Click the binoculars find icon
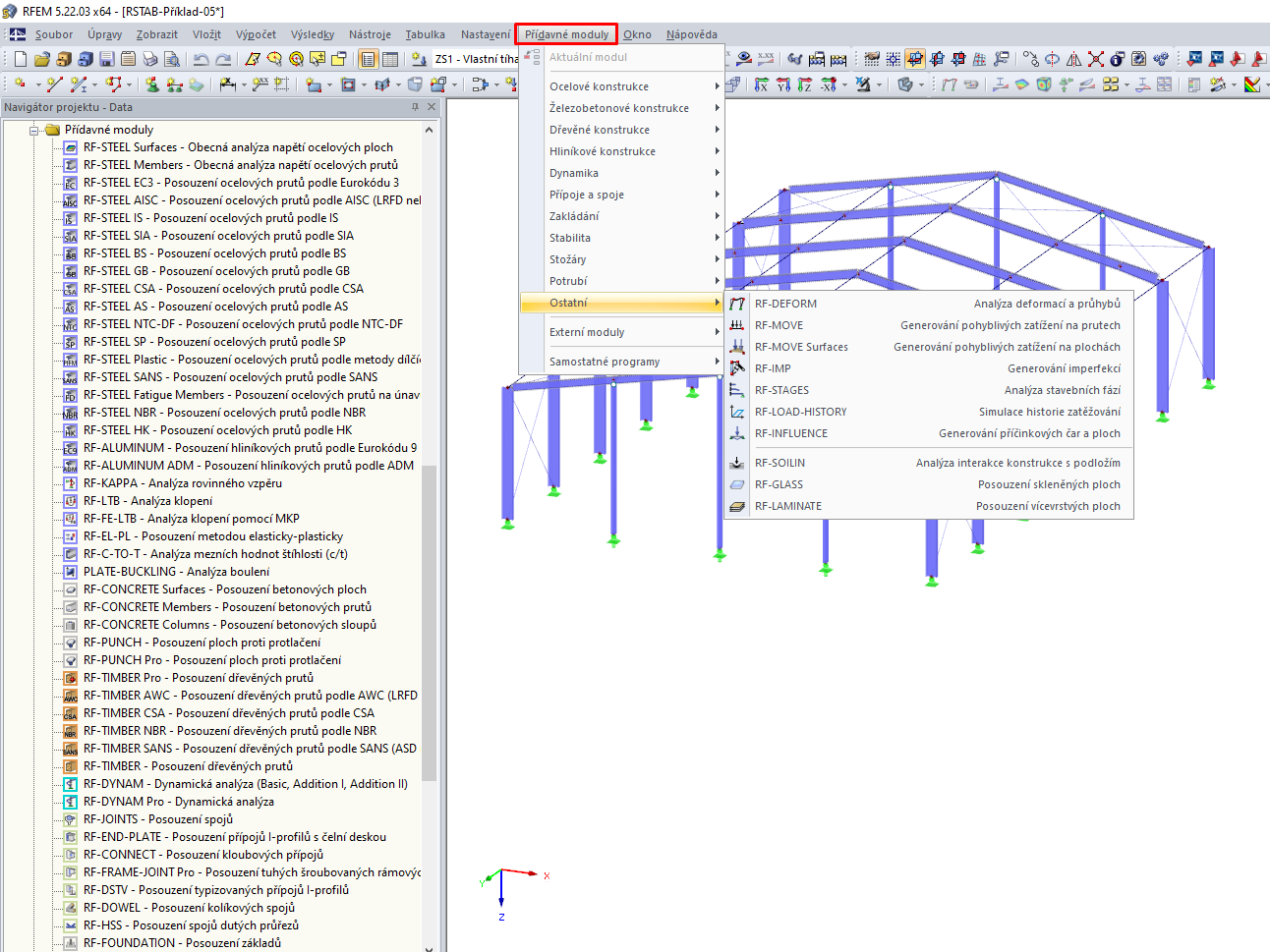This screenshot has width=1270, height=952. 795,59
